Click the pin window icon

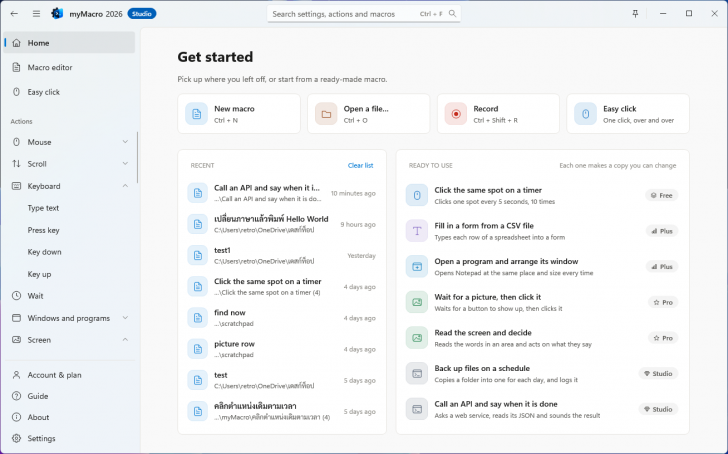coord(635,13)
